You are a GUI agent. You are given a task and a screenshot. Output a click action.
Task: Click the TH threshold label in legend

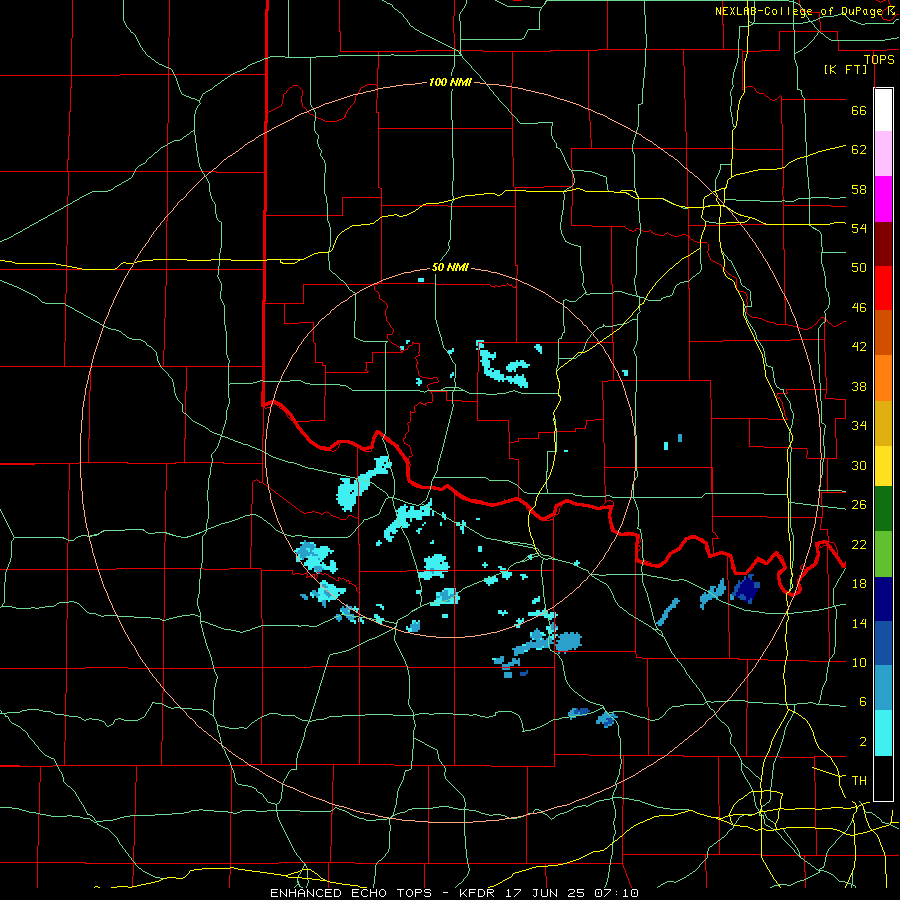pyautogui.click(x=859, y=780)
